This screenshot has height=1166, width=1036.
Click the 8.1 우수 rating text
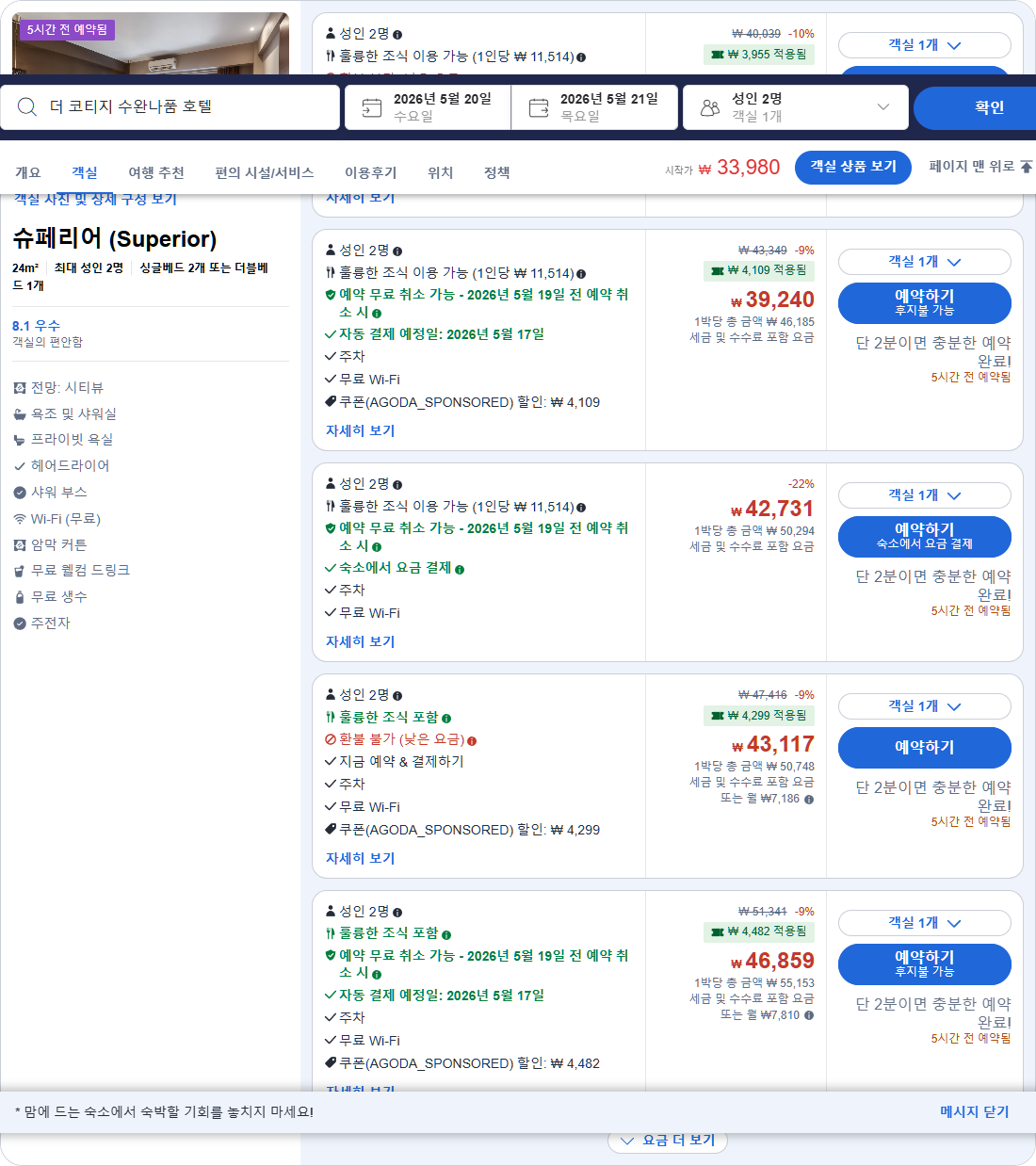coord(36,326)
